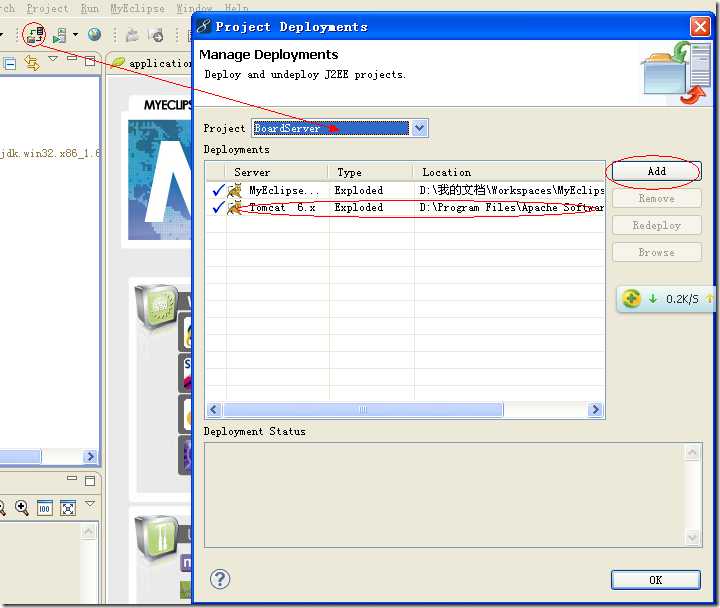Click the Run/Stop Servers toolbar icon
This screenshot has height=608, width=720.
60,35
